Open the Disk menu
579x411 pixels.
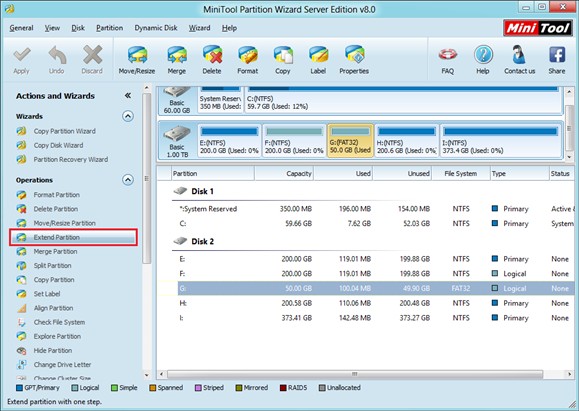78,28
